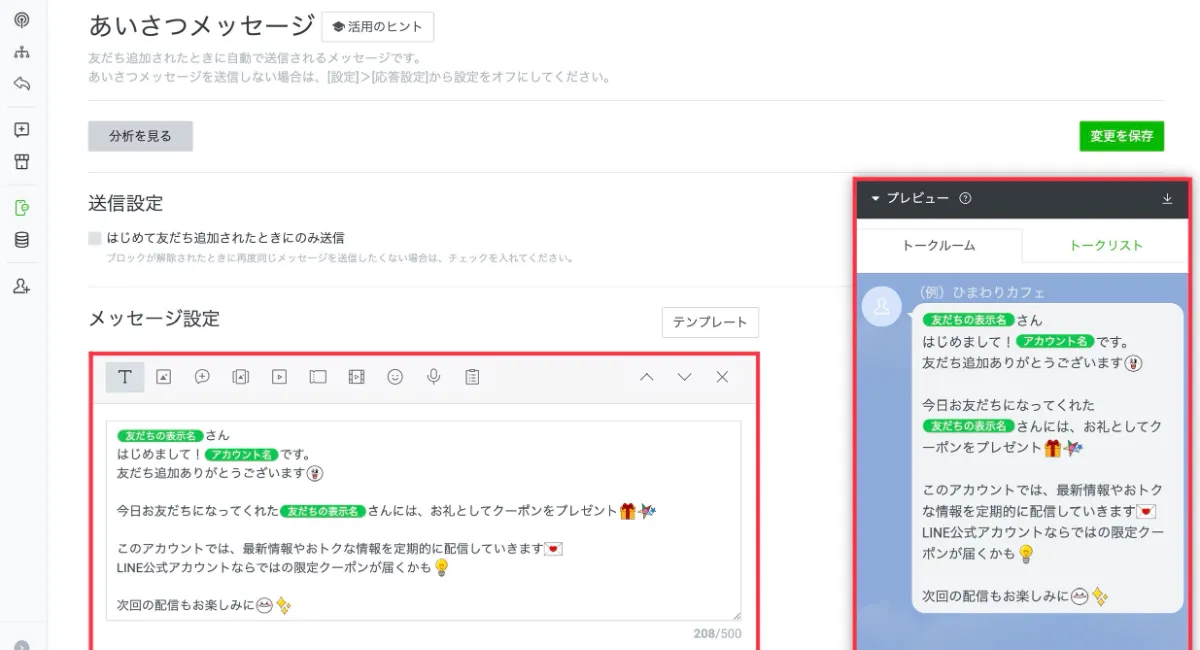Click the あいさつメッセージ page title
1200x650 pixels.
(201, 26)
